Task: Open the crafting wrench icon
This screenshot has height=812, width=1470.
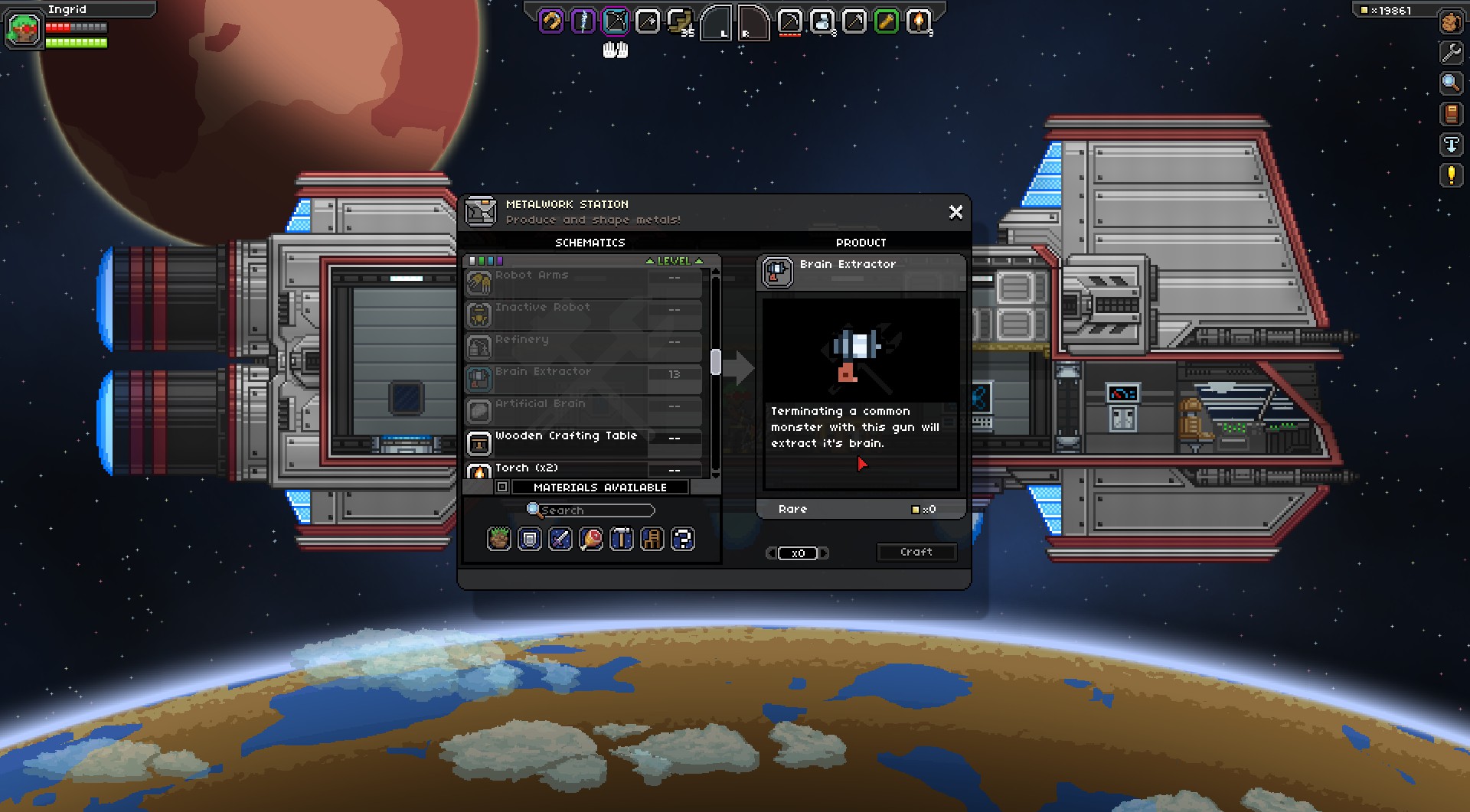Action: 1451,53
